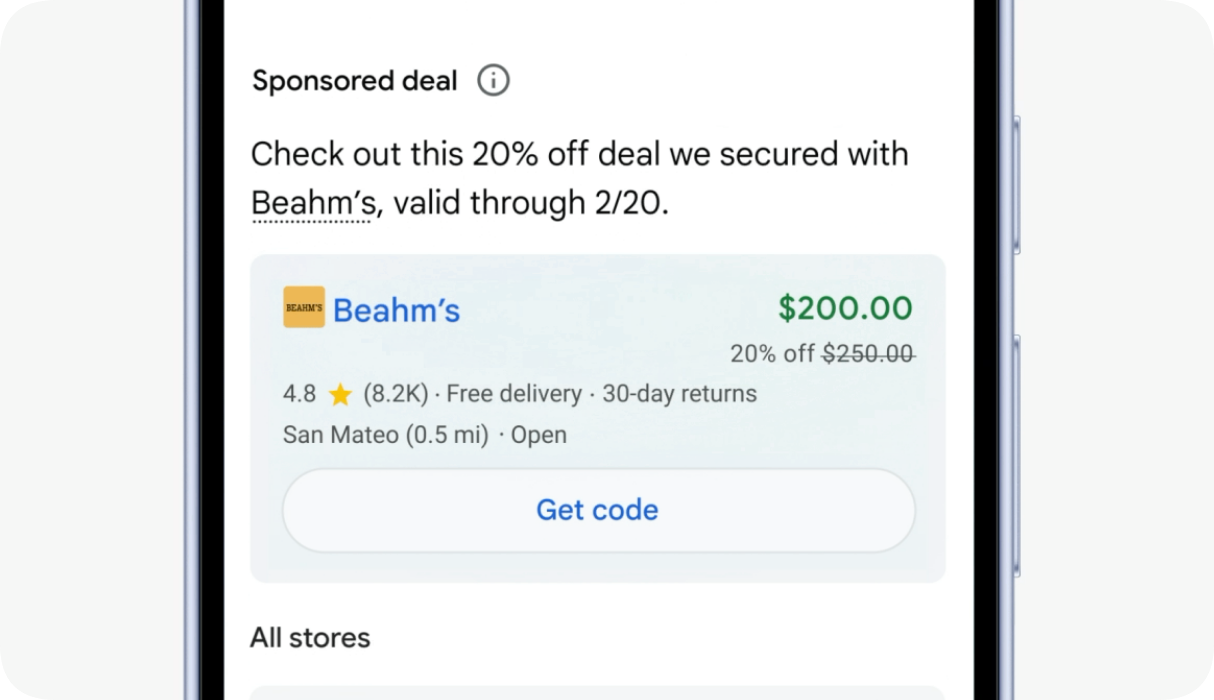Click the 'valid through 2/20' text

529,203
